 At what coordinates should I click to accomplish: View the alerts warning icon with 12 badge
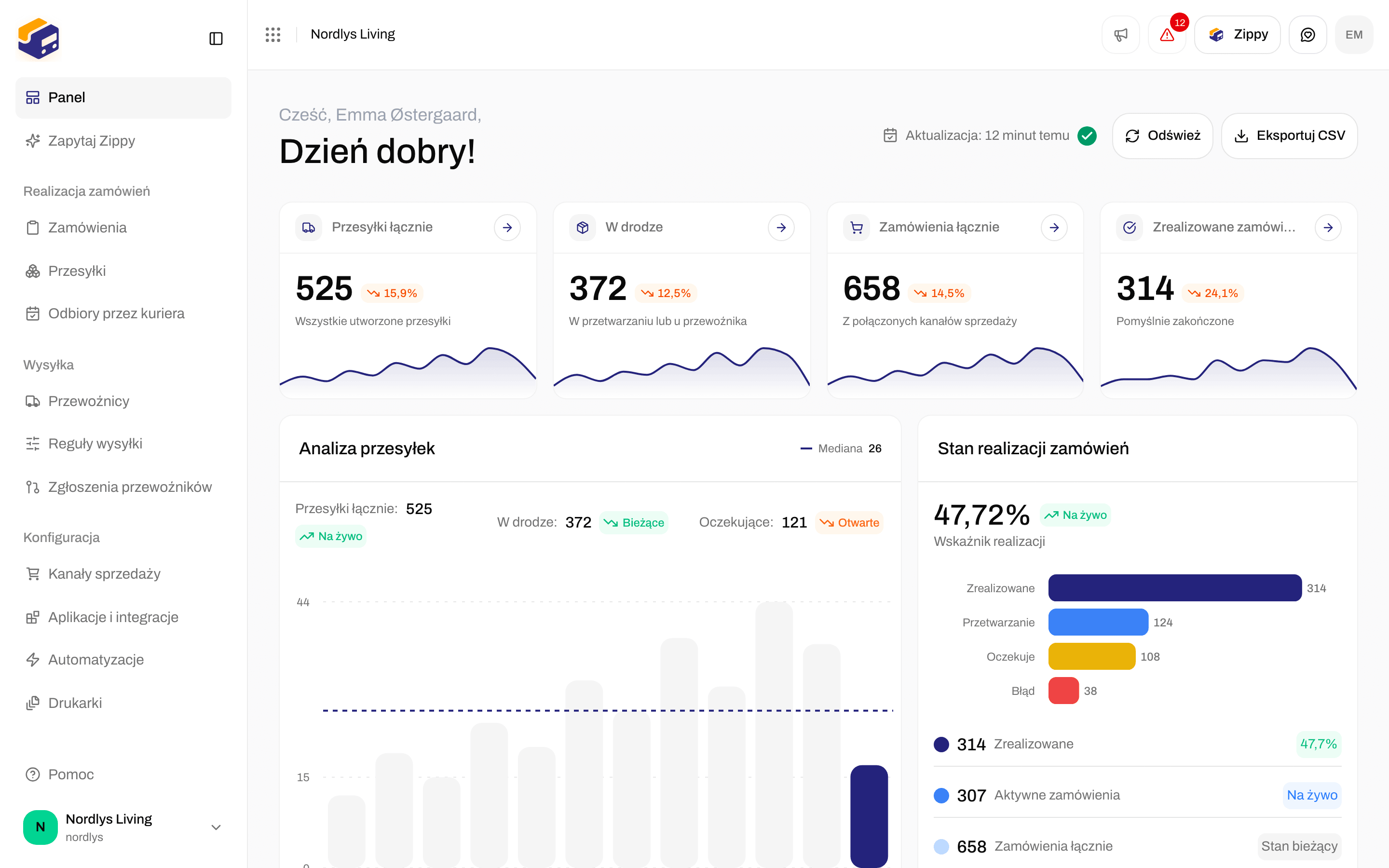click(x=1167, y=34)
